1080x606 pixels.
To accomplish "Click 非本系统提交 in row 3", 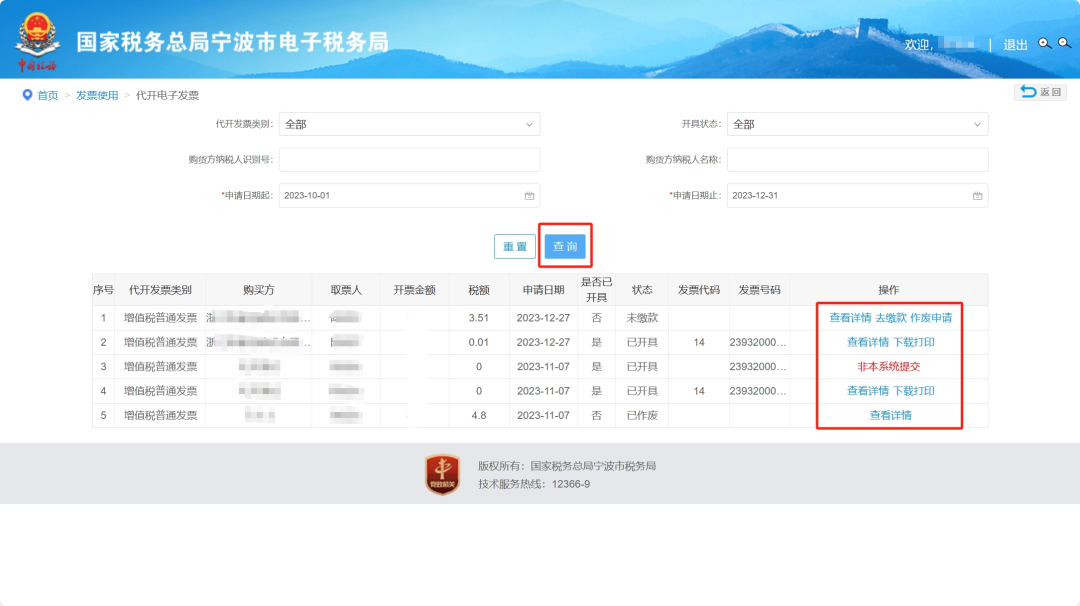I will tap(889, 366).
